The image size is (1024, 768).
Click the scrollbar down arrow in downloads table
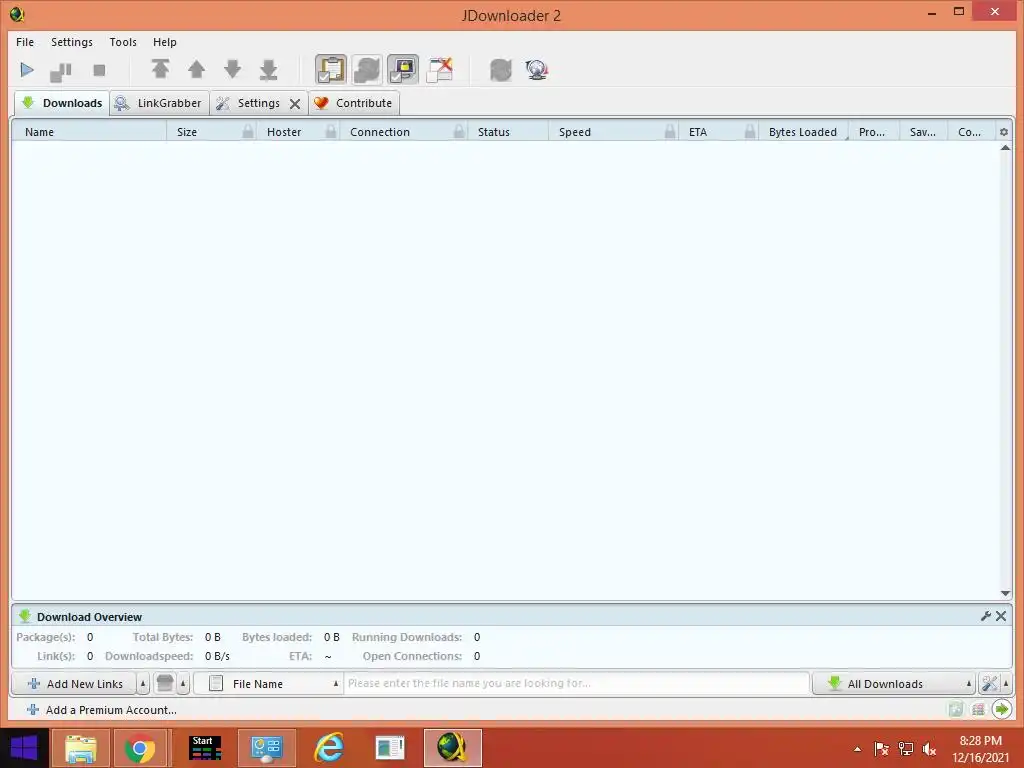pyautogui.click(x=1005, y=593)
